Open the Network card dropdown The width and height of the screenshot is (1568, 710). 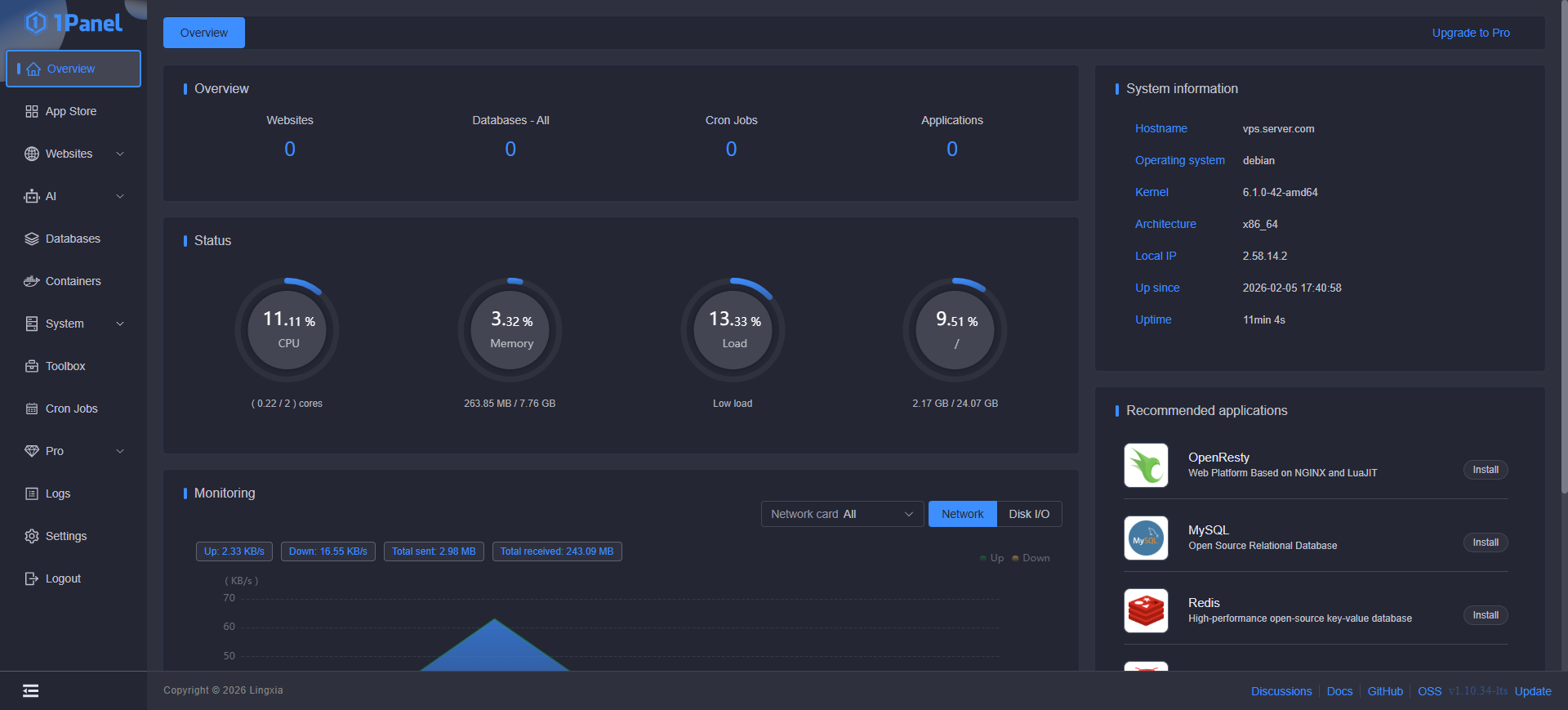(841, 514)
